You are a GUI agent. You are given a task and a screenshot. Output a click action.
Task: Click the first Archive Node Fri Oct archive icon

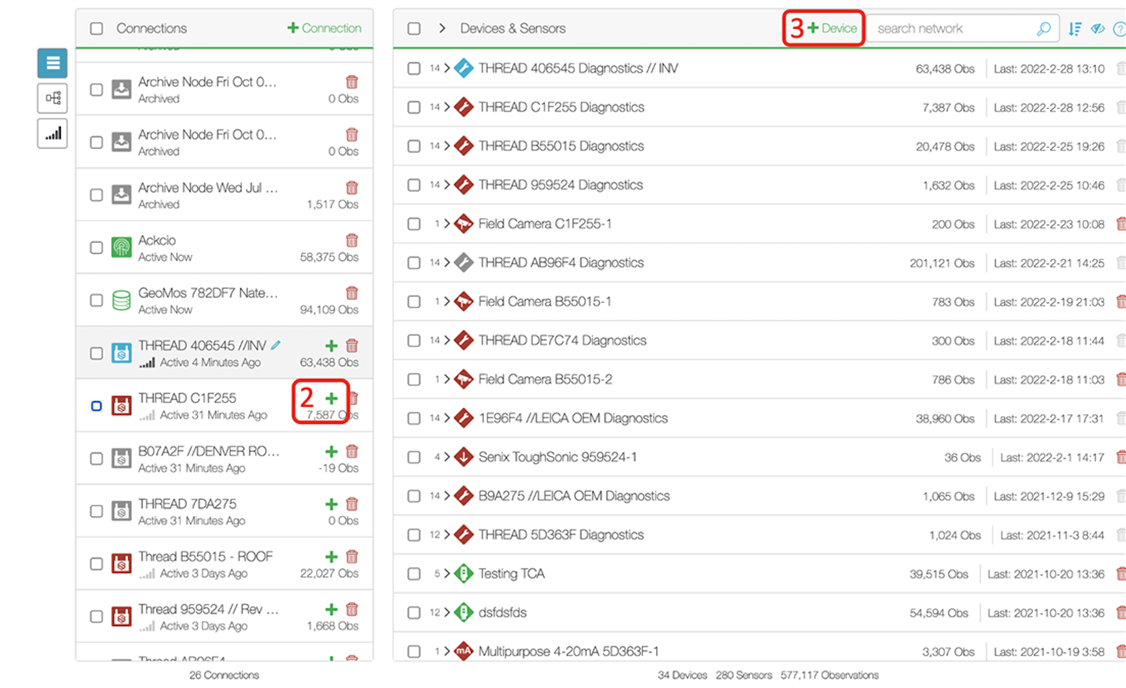tap(121, 90)
